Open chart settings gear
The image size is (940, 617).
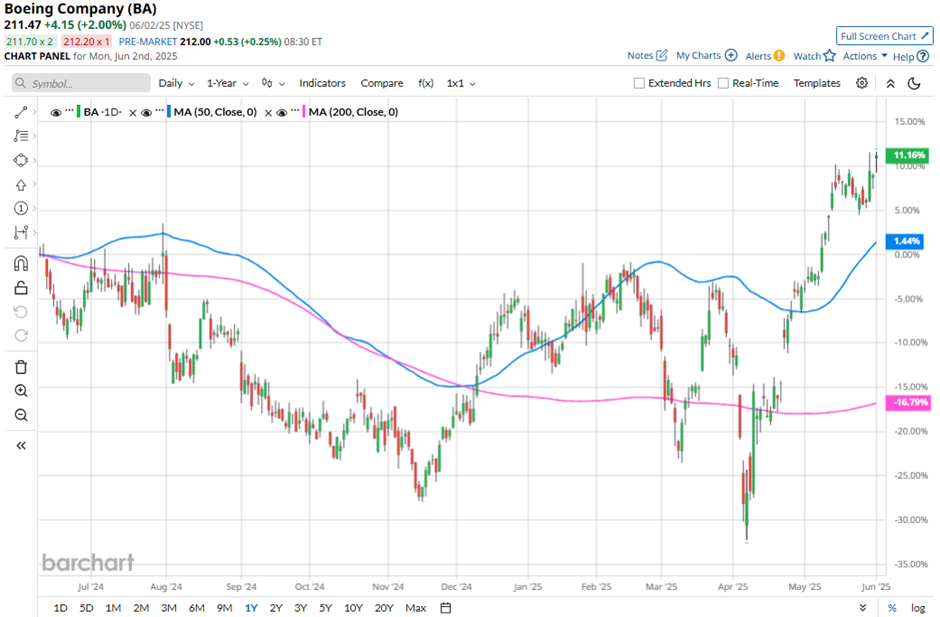[x=861, y=83]
